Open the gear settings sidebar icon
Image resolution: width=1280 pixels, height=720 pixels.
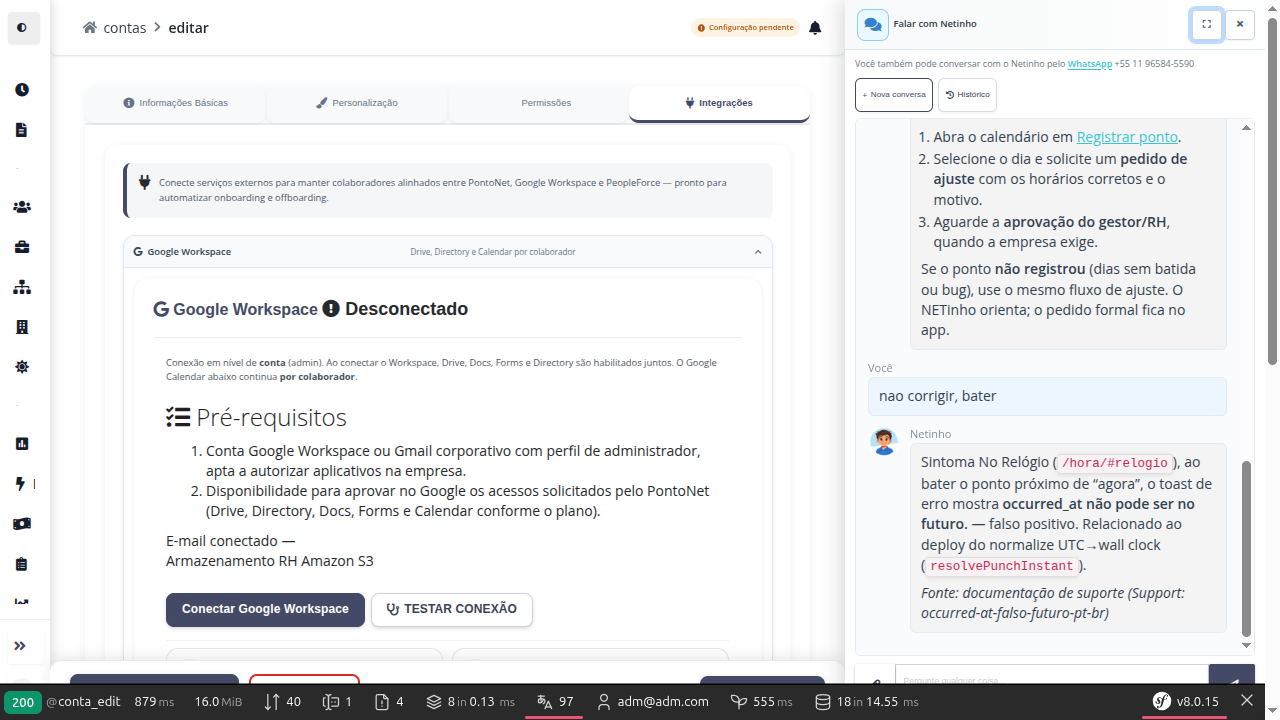click(22, 367)
